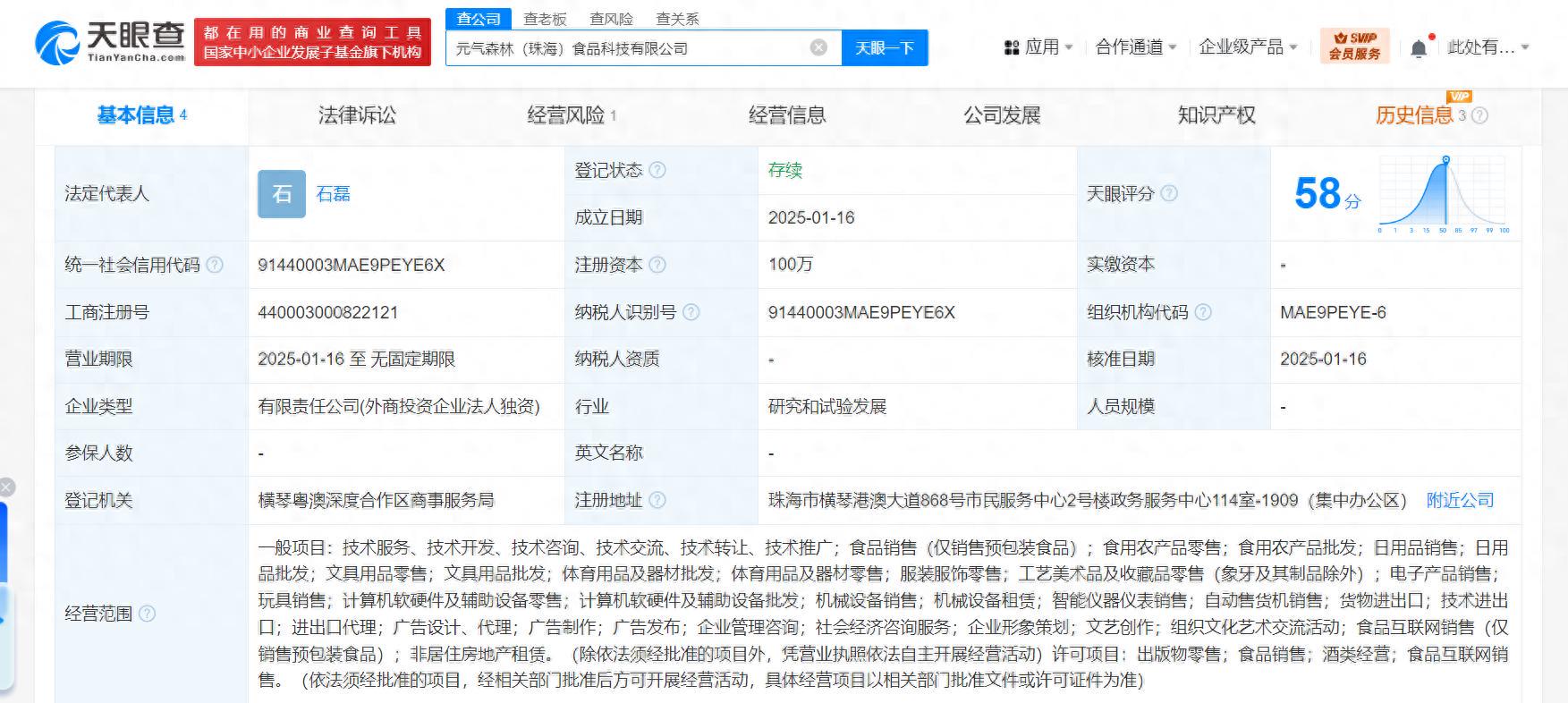The height and width of the screenshot is (703, 1568).
Task: Click the 石 avatar of legal representative
Action: [x=282, y=194]
